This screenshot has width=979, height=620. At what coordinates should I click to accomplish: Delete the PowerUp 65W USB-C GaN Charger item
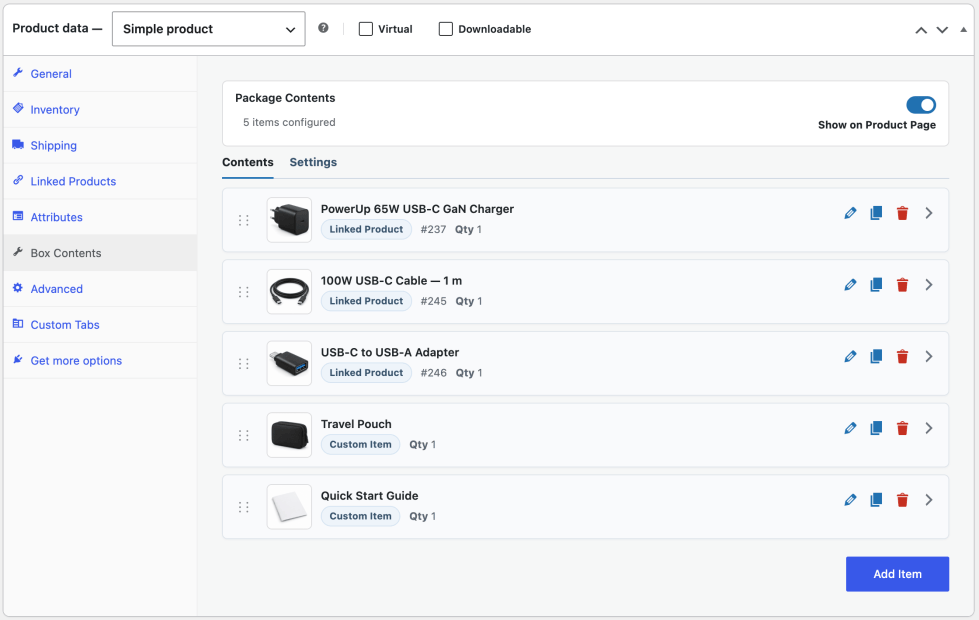tap(902, 214)
